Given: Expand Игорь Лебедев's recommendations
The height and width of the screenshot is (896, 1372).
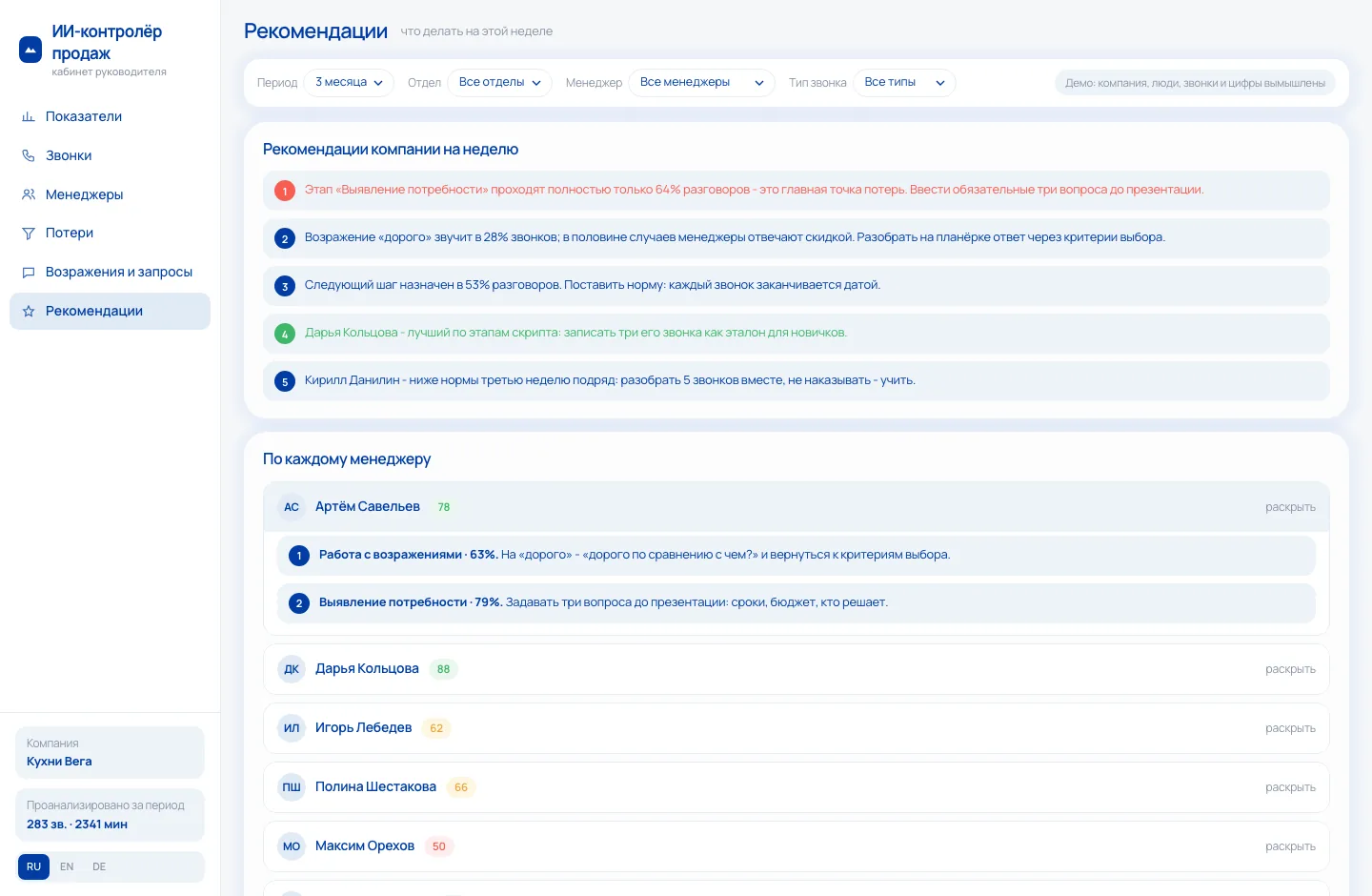Looking at the screenshot, I should [1290, 728].
